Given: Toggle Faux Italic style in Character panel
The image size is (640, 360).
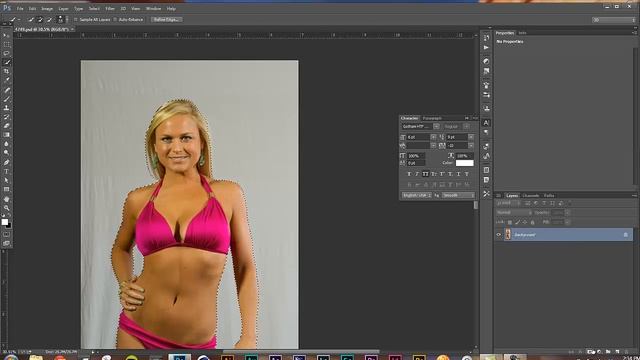Looking at the screenshot, I should pyautogui.click(x=417, y=174).
